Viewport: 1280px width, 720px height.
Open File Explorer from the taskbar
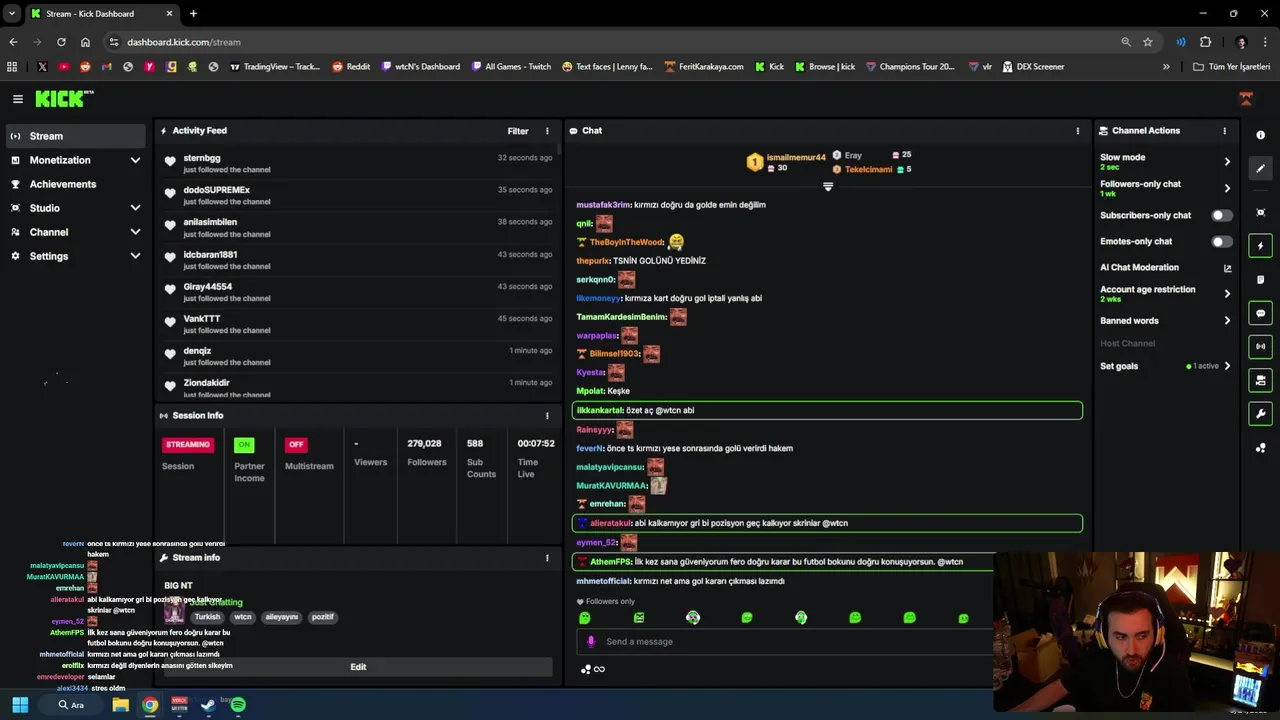120,705
